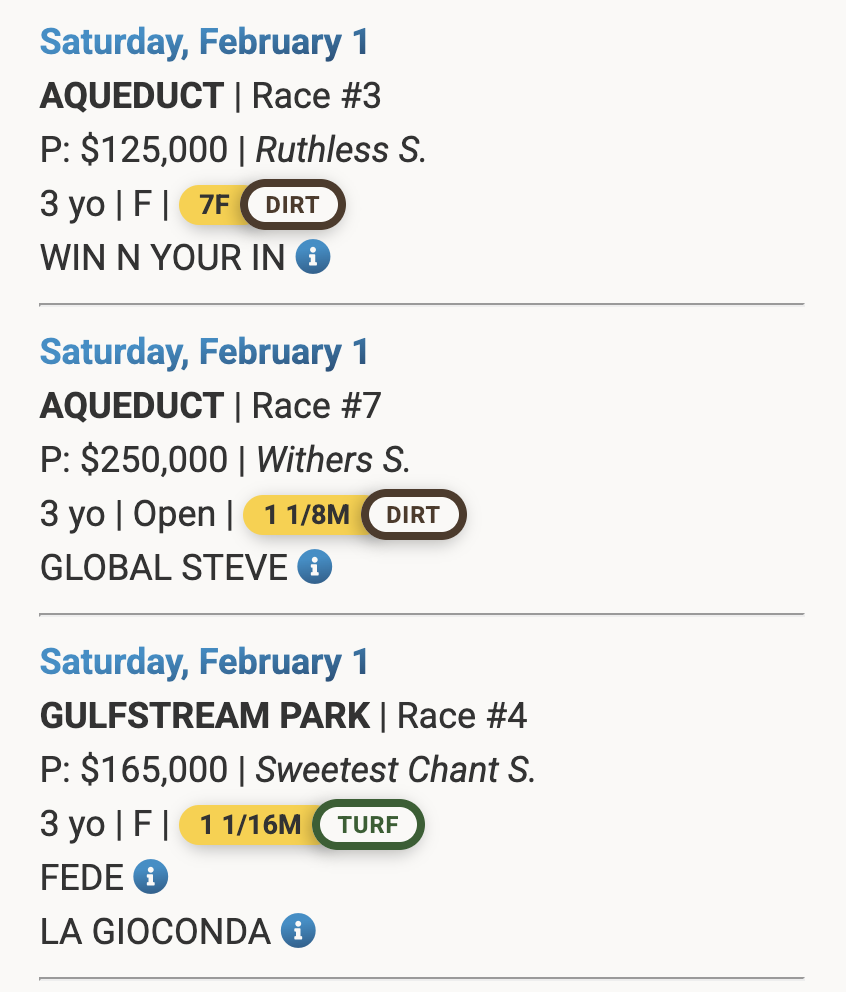Open the Withers S. race name
Image resolution: width=846 pixels, height=992 pixels.
point(333,460)
